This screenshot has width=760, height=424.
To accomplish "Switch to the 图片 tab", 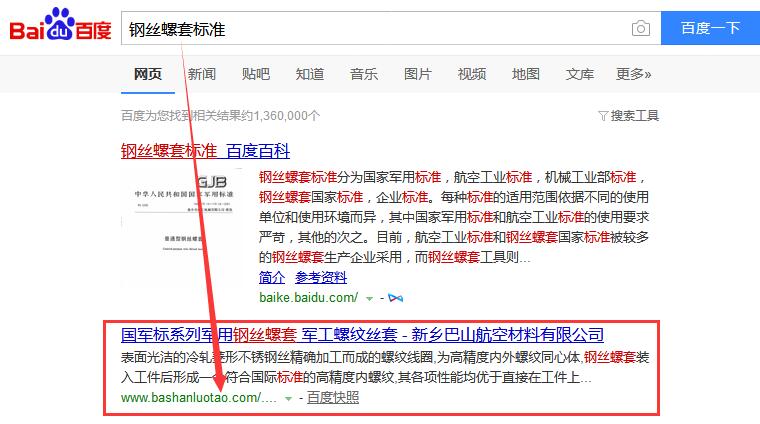I will point(417,74).
